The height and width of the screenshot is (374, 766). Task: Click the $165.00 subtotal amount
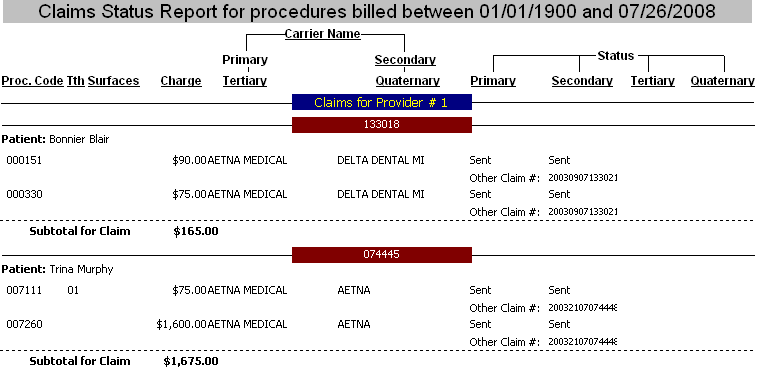tap(195, 231)
